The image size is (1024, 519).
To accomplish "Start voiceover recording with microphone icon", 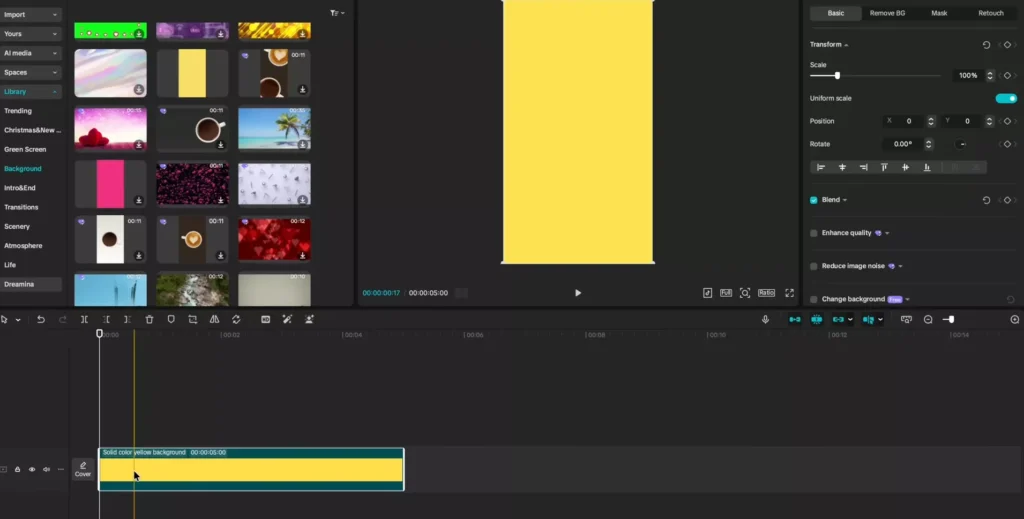I will (765, 319).
